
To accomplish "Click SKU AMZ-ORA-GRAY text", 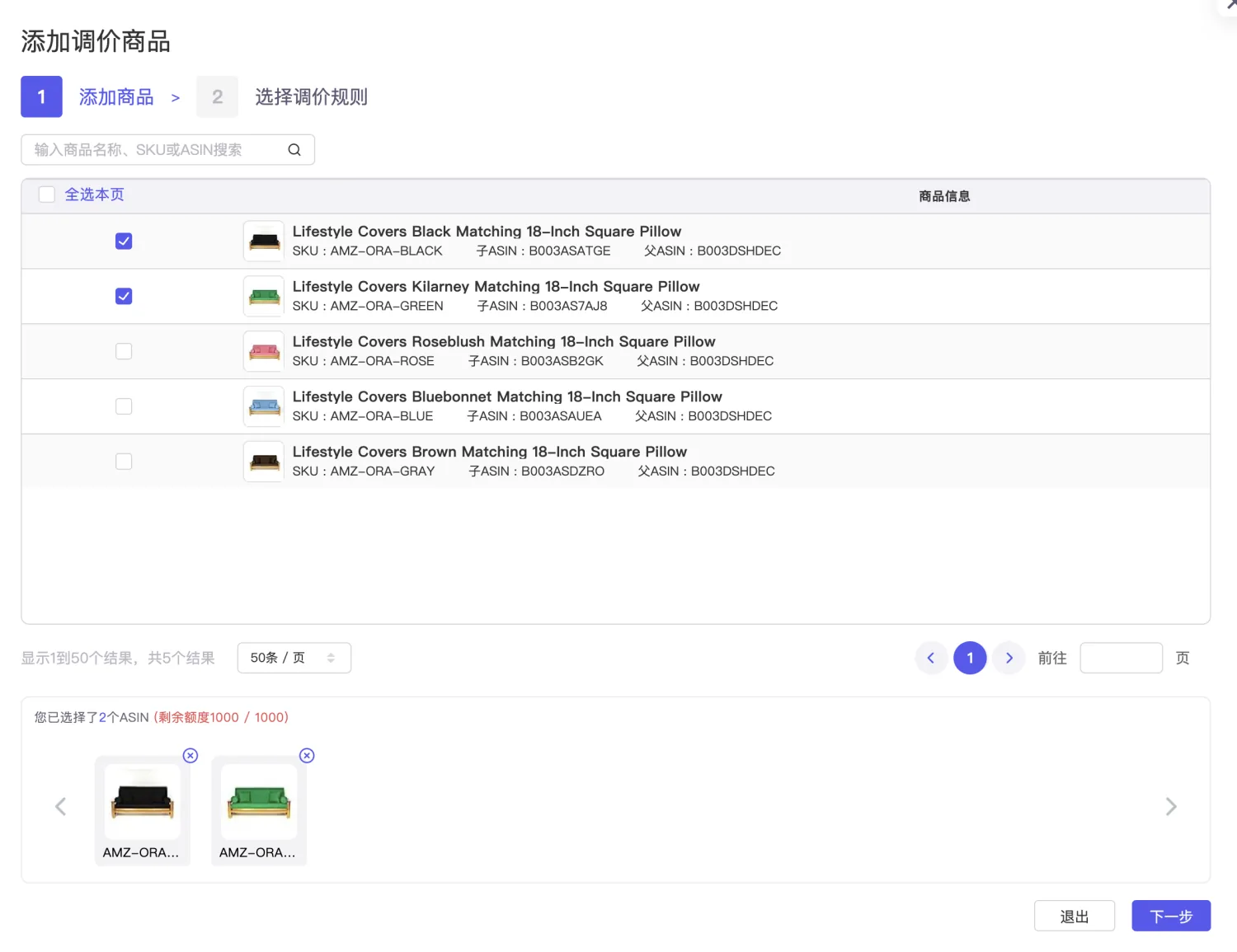I will coord(364,471).
